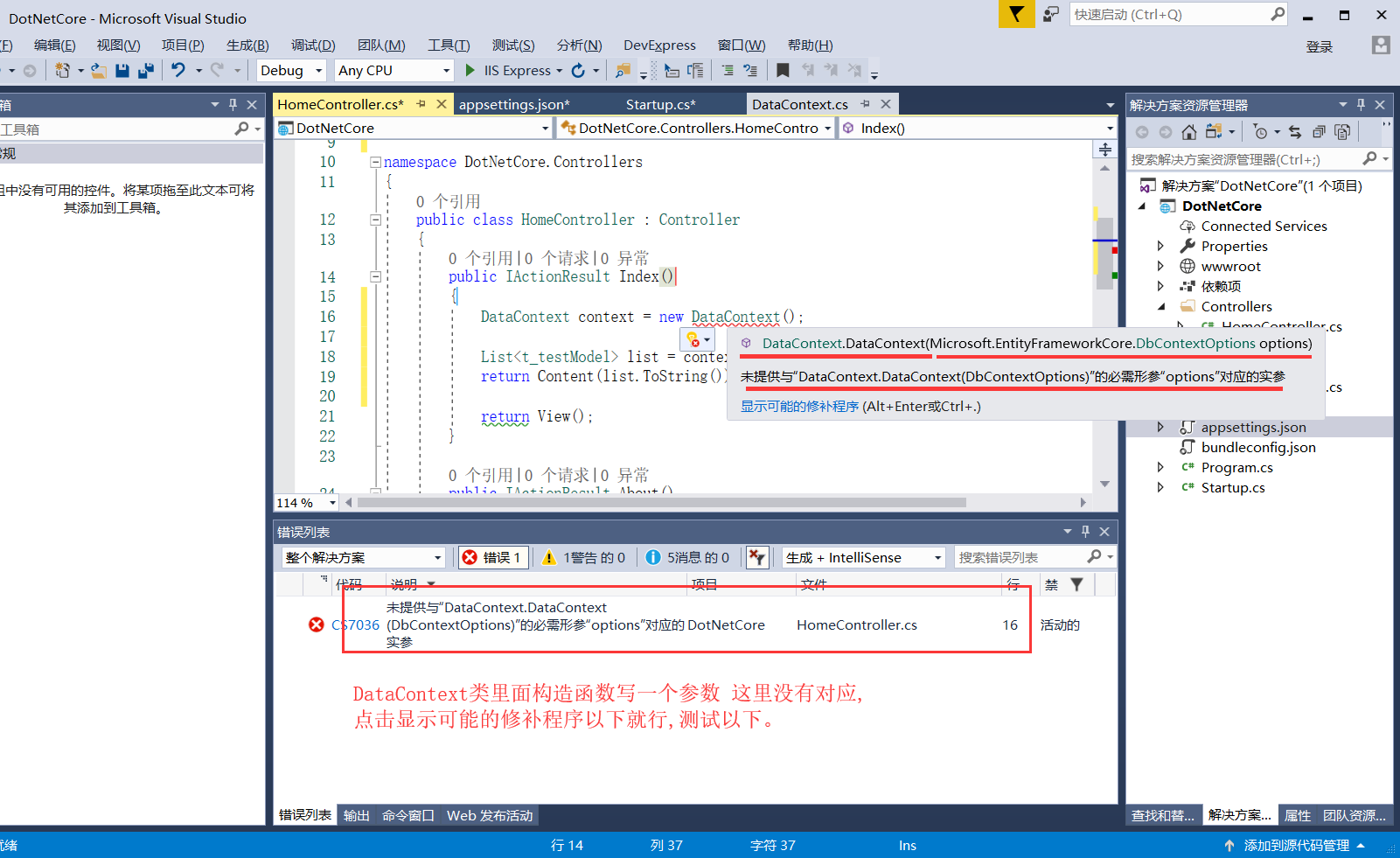Click the Open File folder icon
The width and height of the screenshot is (1400, 858).
point(99,70)
